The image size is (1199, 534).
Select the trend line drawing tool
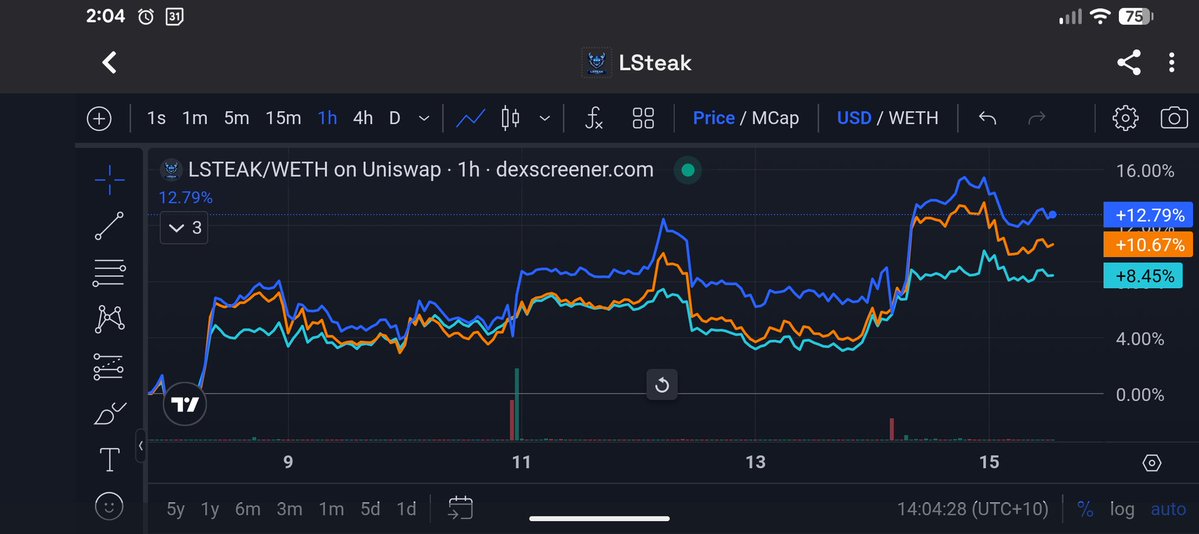coord(109,226)
